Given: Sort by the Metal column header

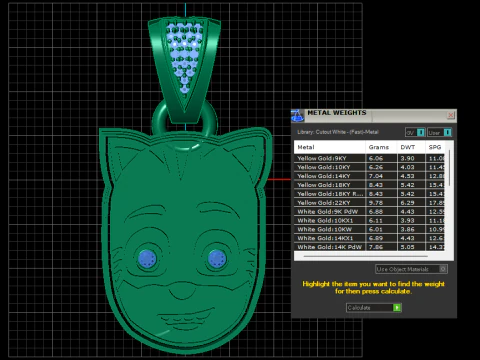Looking at the screenshot, I should 329,147.
